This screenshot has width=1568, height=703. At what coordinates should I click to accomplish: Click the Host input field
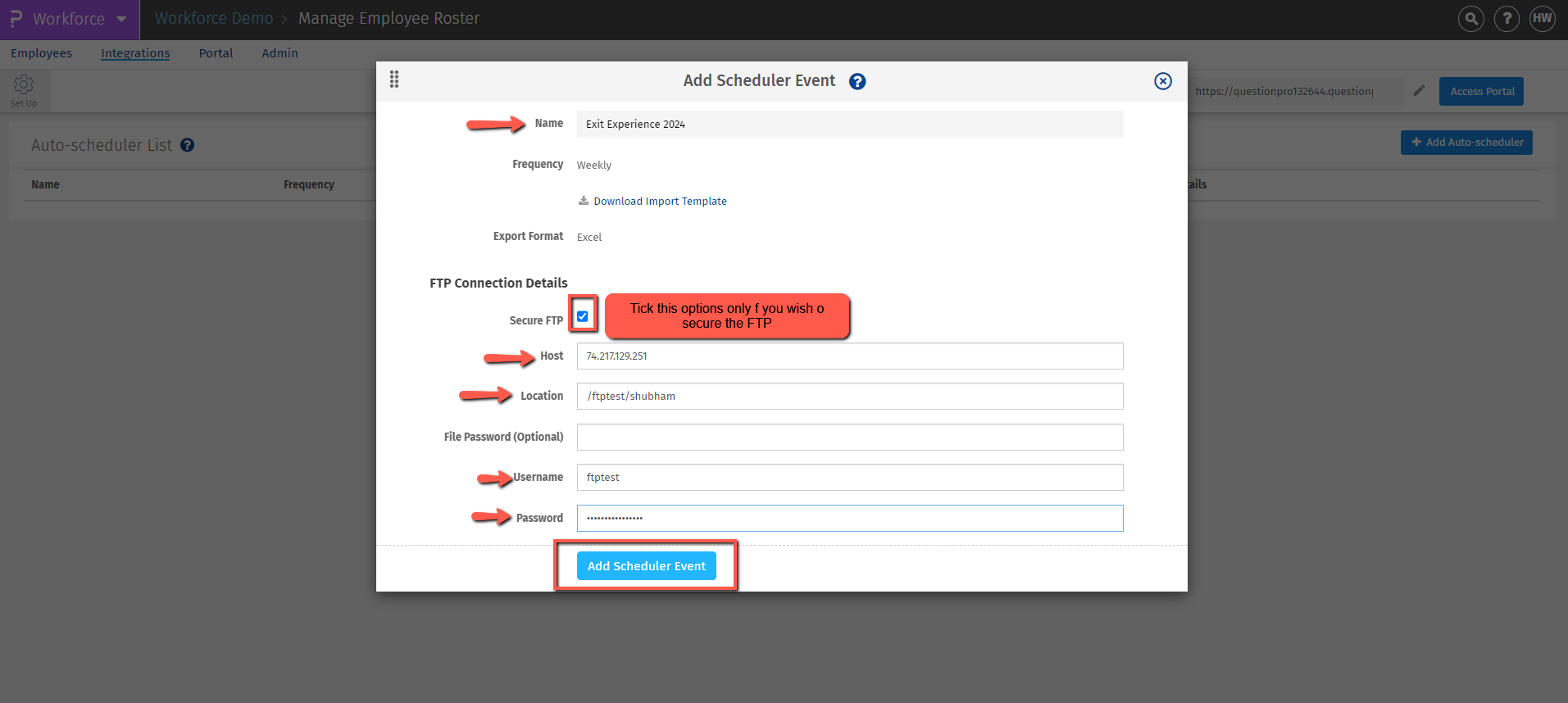click(850, 356)
